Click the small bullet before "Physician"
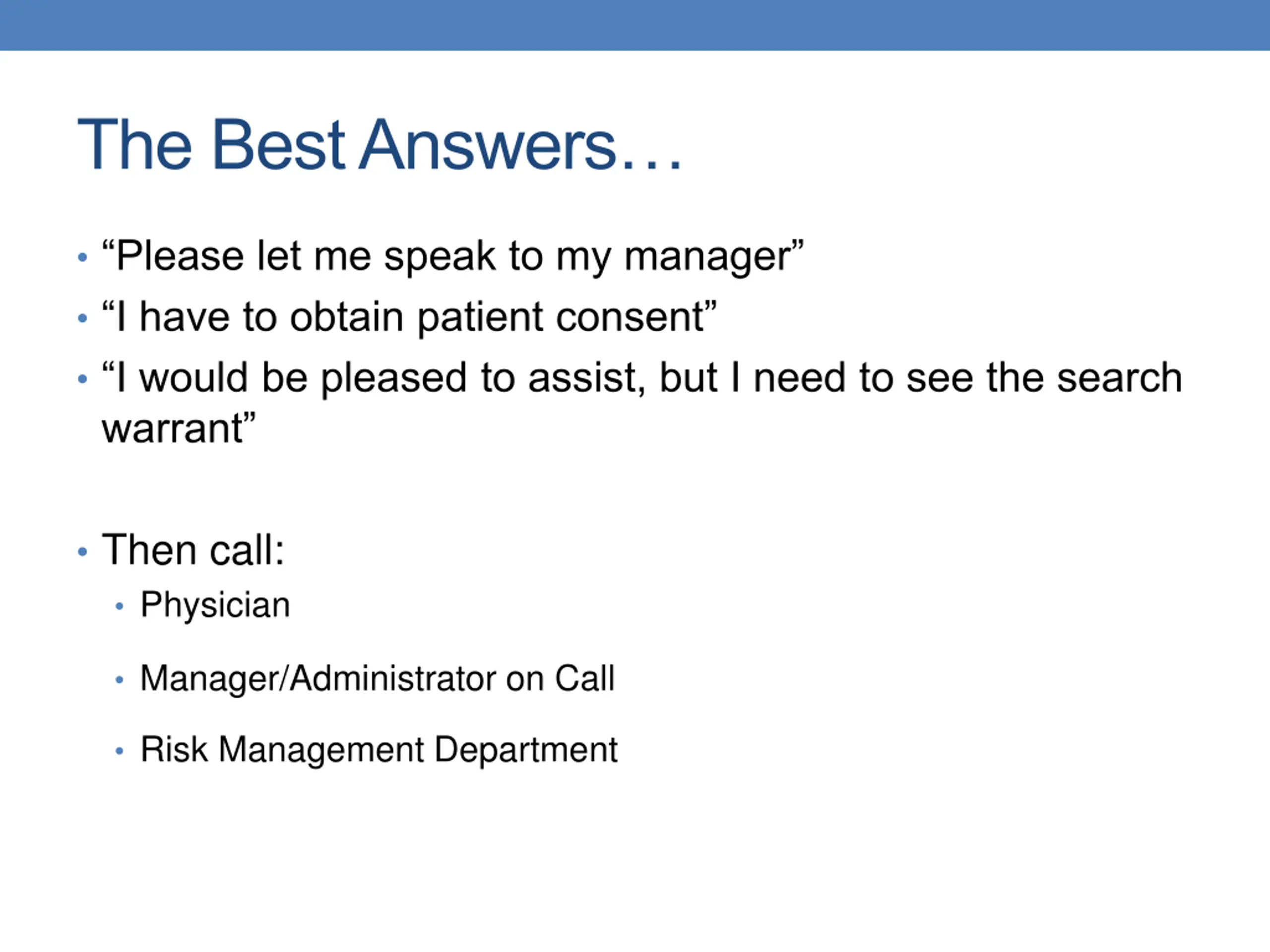Screen dimensions: 1270x952 tap(120, 606)
